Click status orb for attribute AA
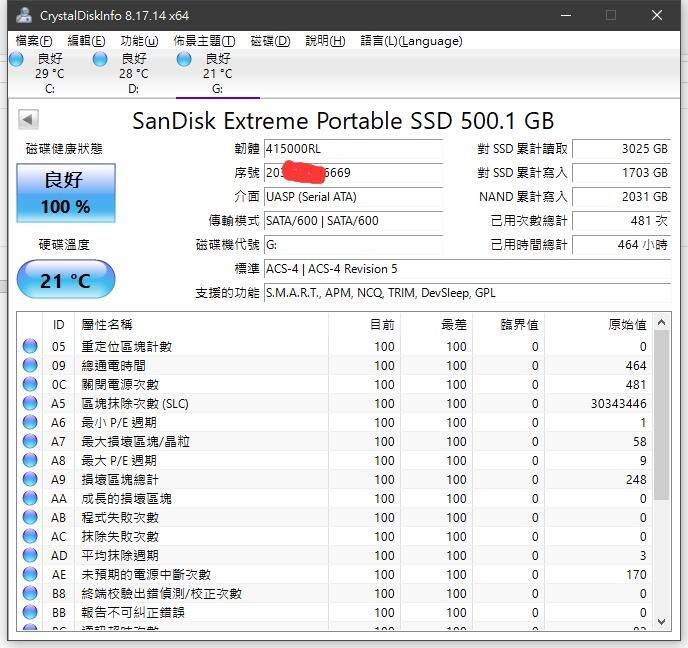The width and height of the screenshot is (688, 648). pyautogui.click(x=30, y=498)
